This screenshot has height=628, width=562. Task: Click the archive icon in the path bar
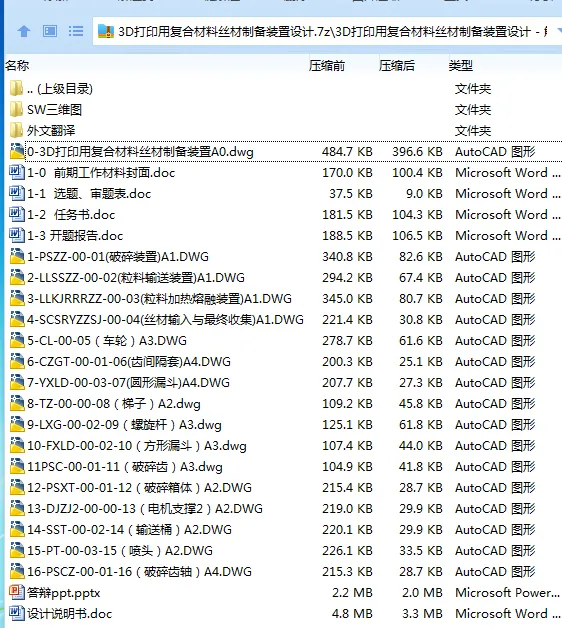pyautogui.click(x=106, y=31)
